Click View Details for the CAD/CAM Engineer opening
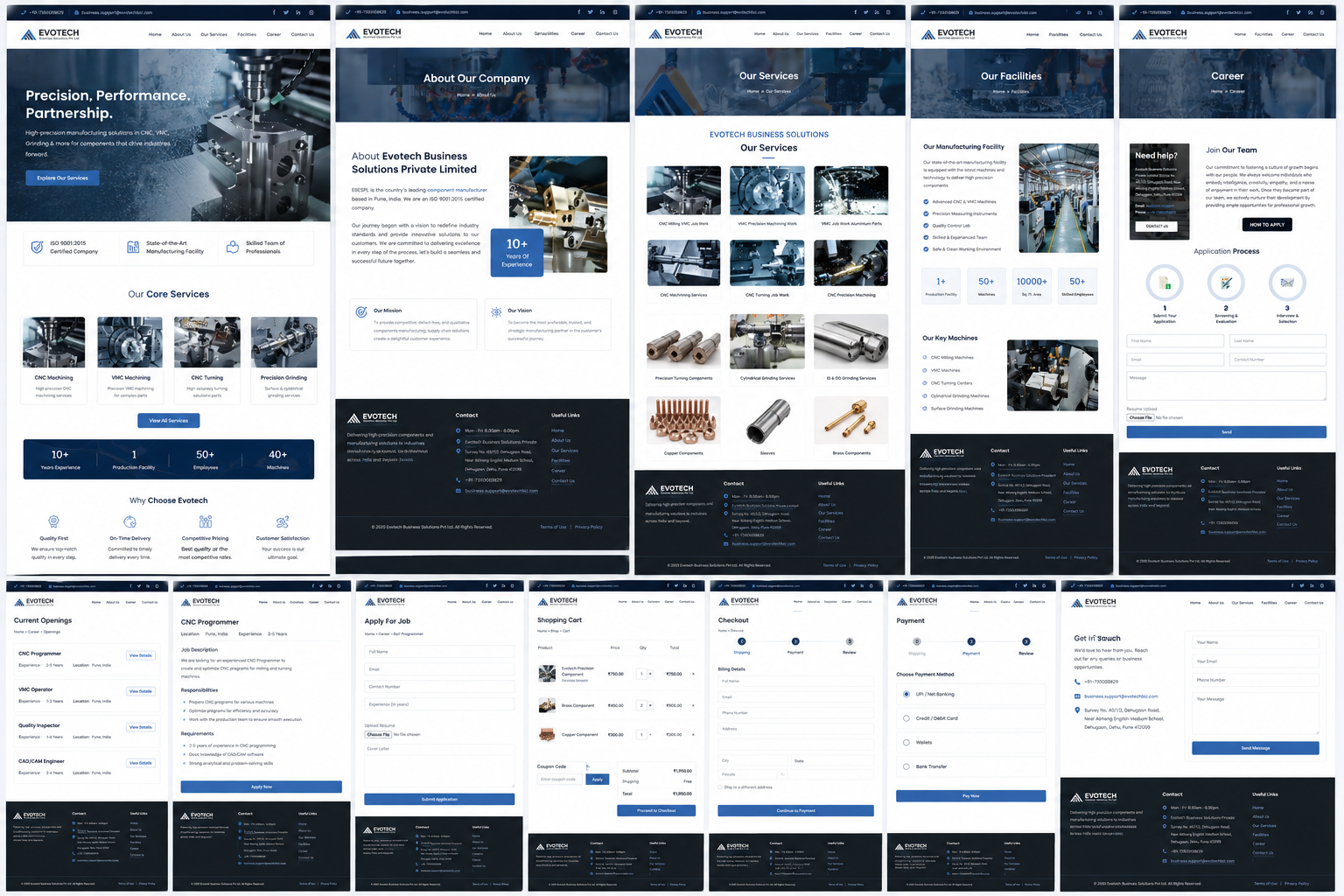 (140, 763)
